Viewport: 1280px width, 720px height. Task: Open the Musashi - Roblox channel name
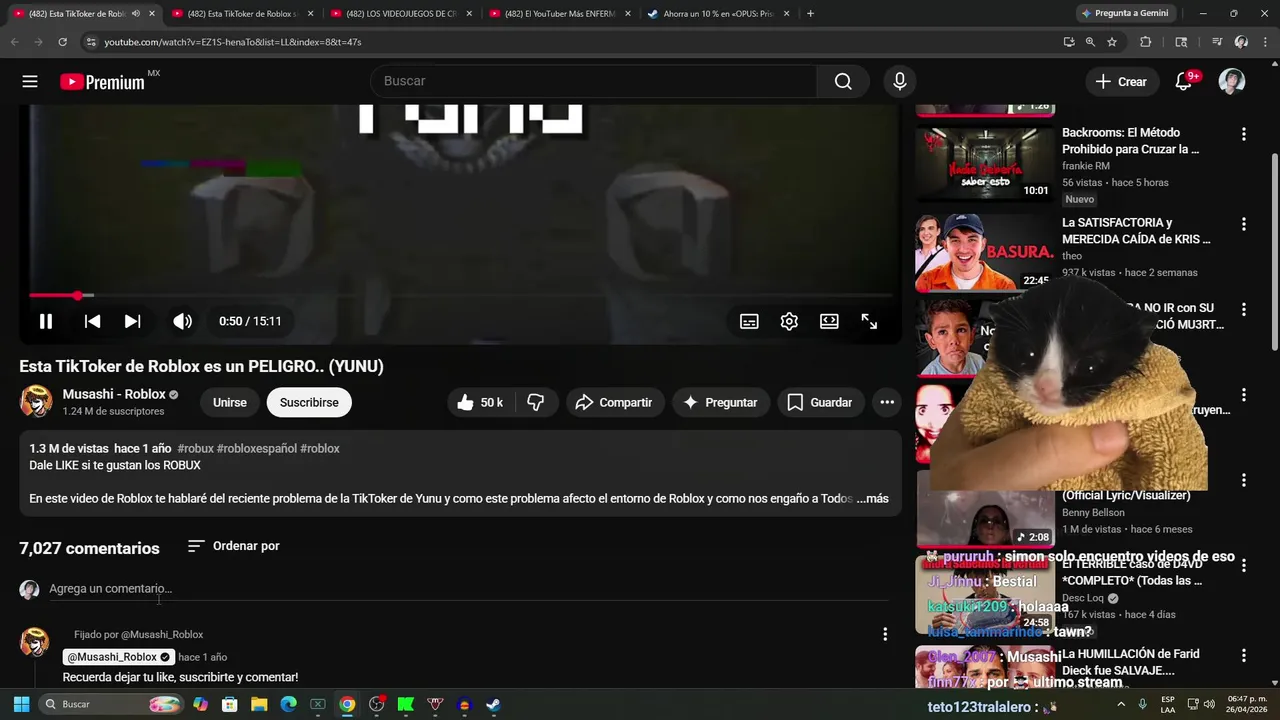pos(114,394)
